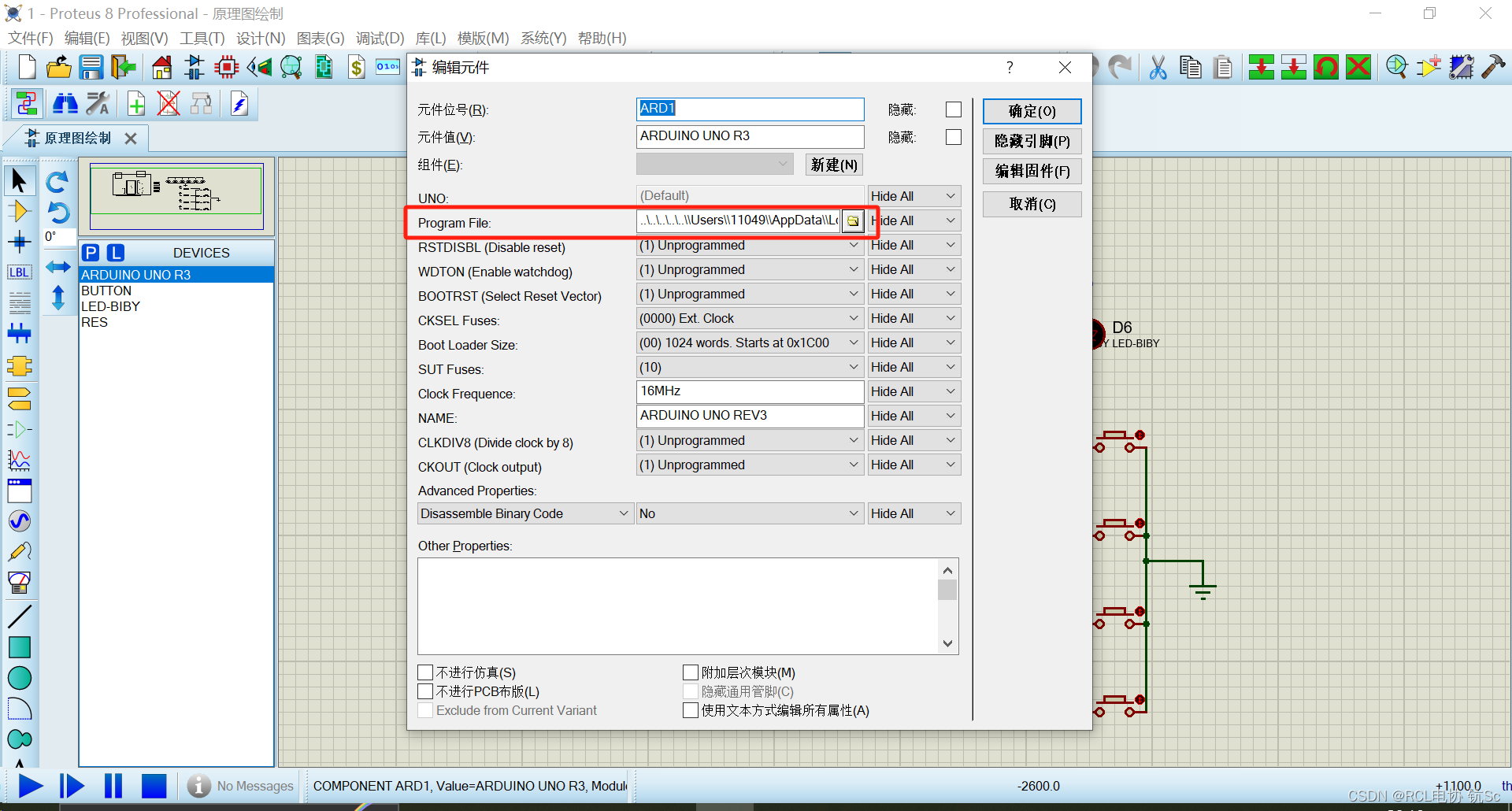Click the P pick devices button
This screenshot has height=811, width=1512.
(x=91, y=253)
